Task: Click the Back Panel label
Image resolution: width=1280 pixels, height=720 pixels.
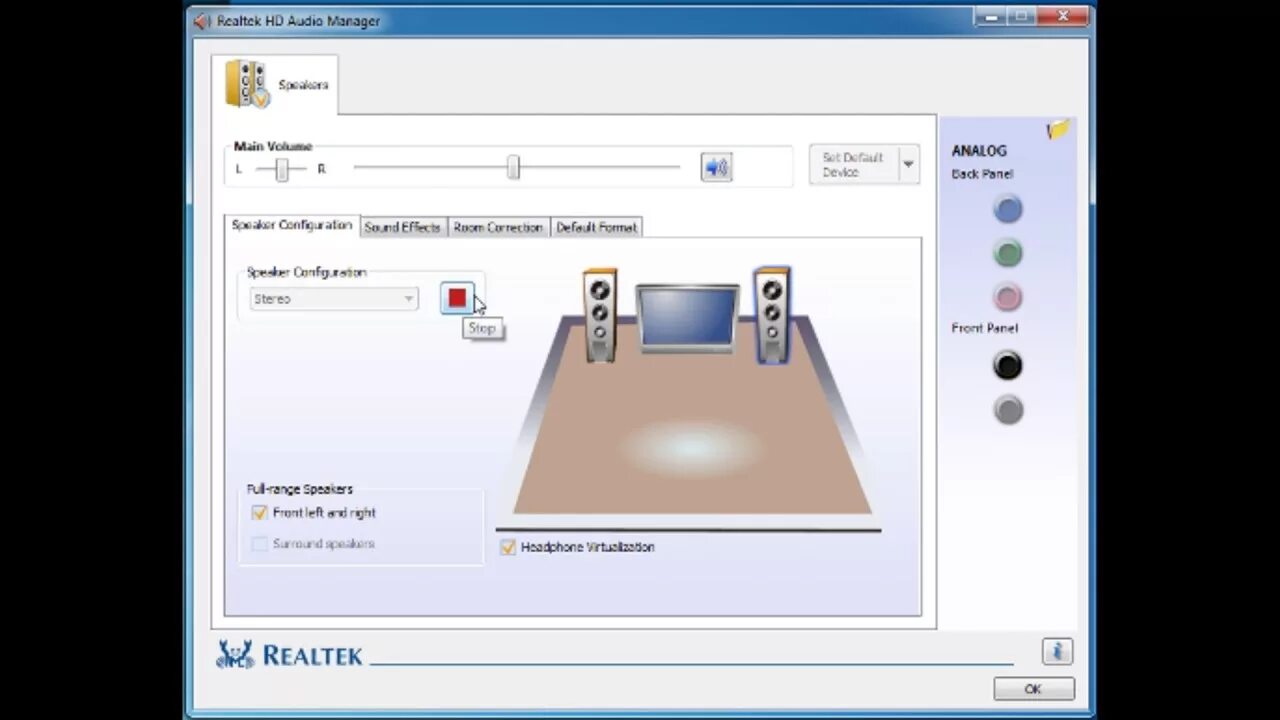Action: pyautogui.click(x=982, y=174)
